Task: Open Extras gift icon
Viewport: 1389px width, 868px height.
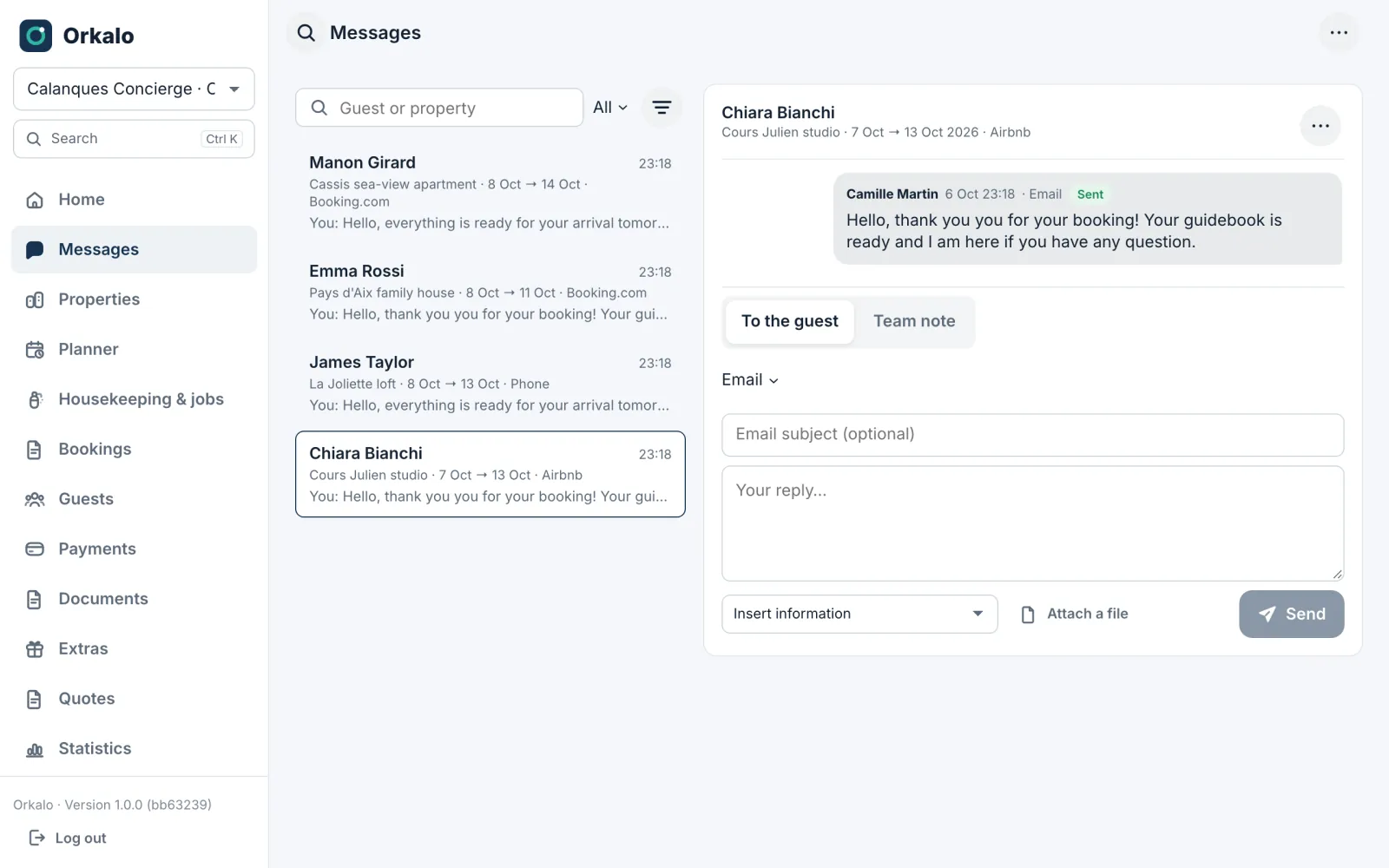Action: 35,649
